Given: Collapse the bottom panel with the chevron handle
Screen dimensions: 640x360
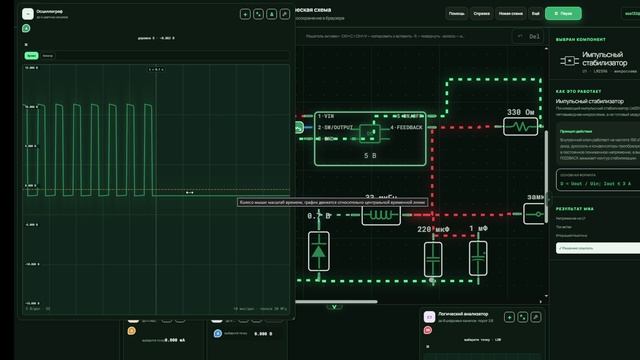Looking at the screenshot, I should (x=334, y=307).
